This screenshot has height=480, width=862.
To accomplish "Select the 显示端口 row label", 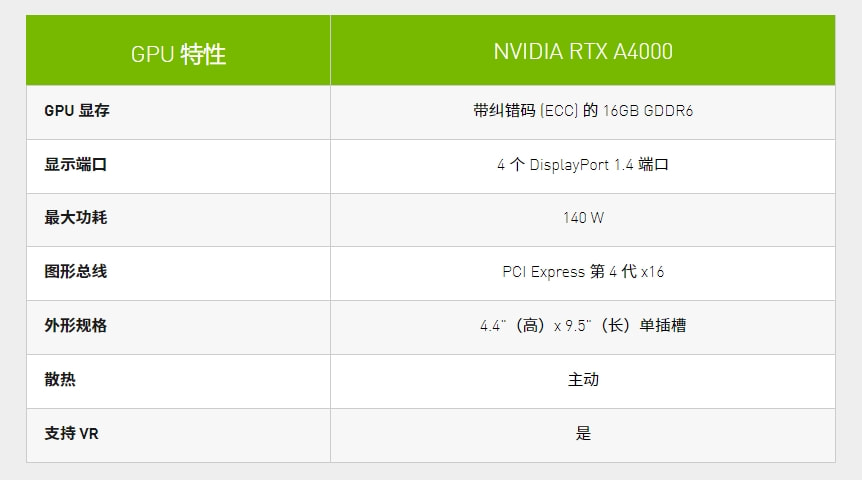I will point(75,165).
